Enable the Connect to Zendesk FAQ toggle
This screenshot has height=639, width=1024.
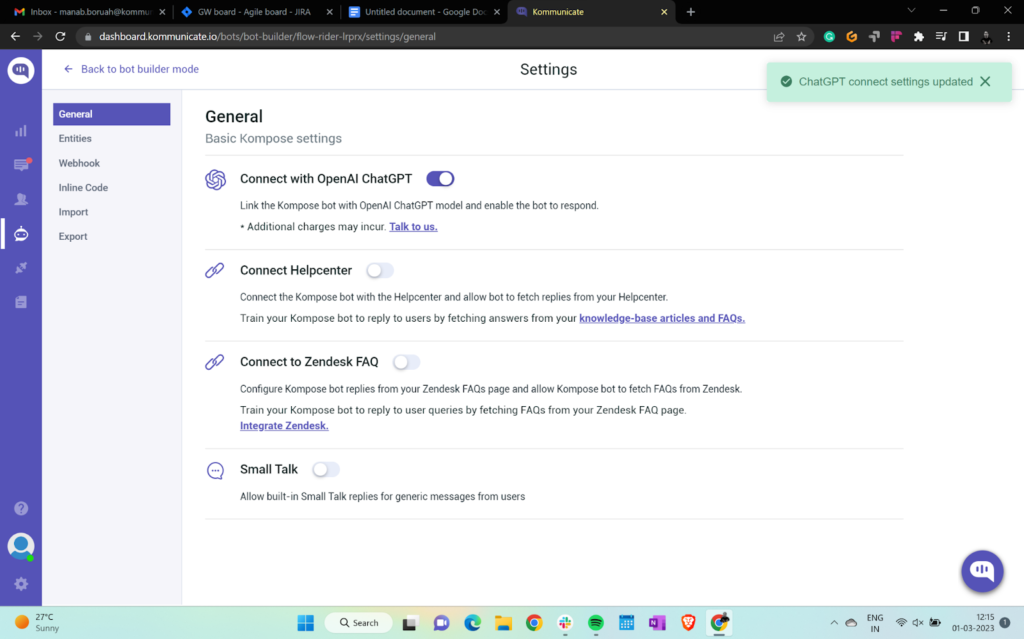coord(406,361)
